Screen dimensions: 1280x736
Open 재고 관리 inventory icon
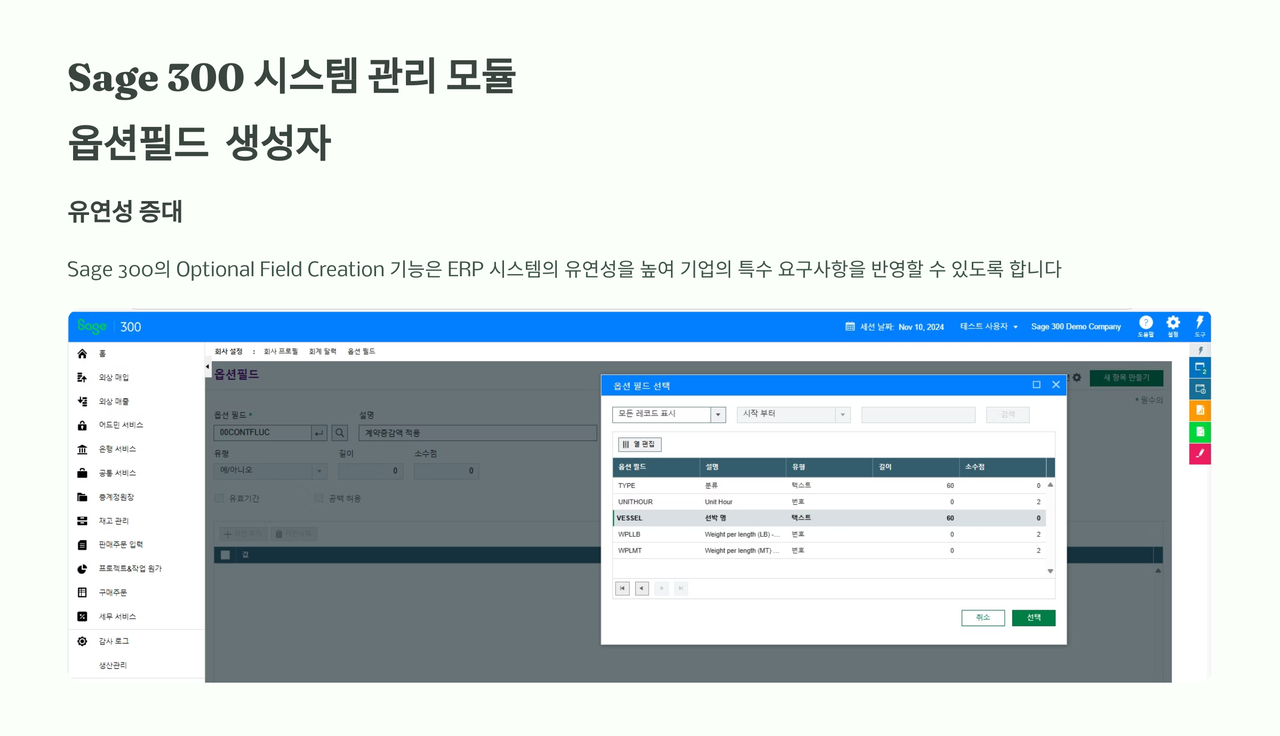coord(82,521)
